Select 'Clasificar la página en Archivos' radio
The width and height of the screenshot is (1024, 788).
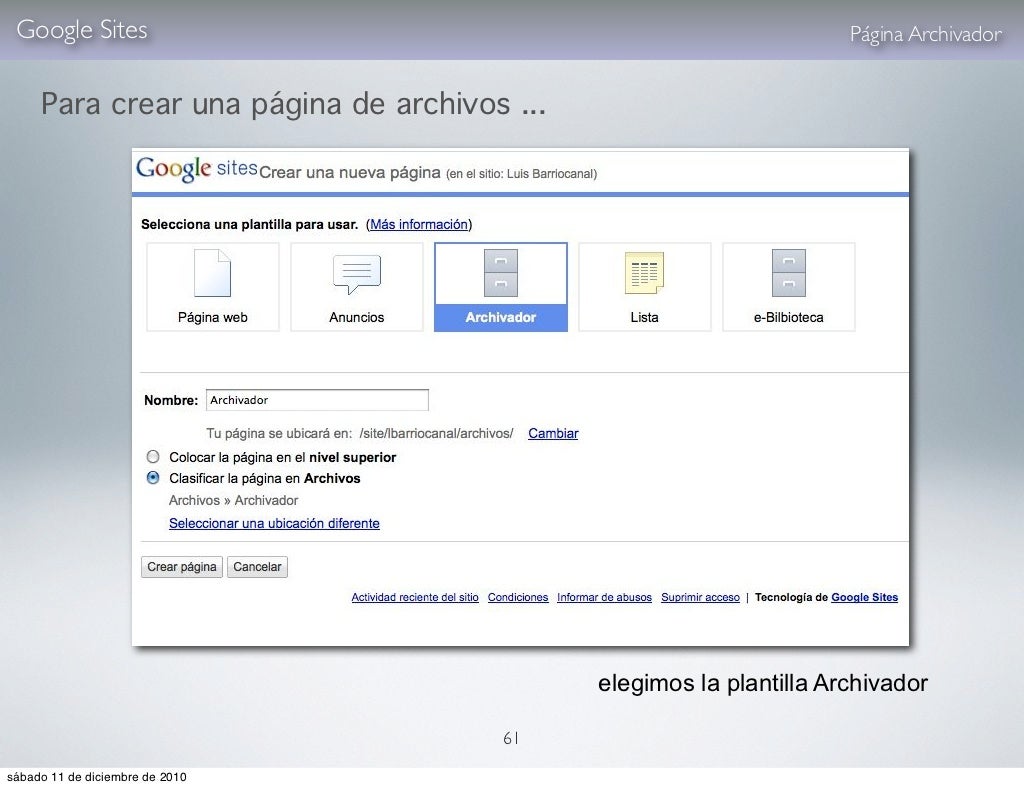(x=153, y=478)
